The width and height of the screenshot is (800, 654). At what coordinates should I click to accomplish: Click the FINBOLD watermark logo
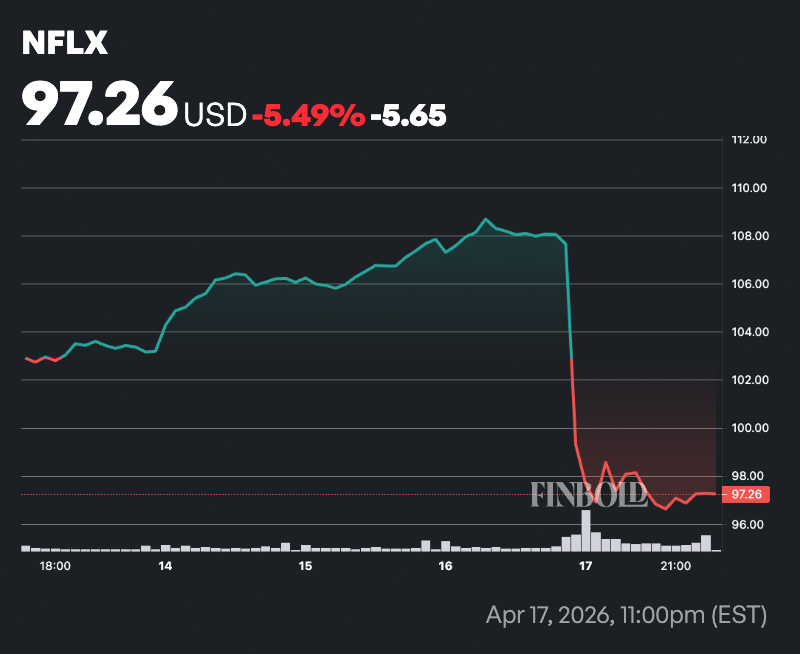click(x=589, y=494)
